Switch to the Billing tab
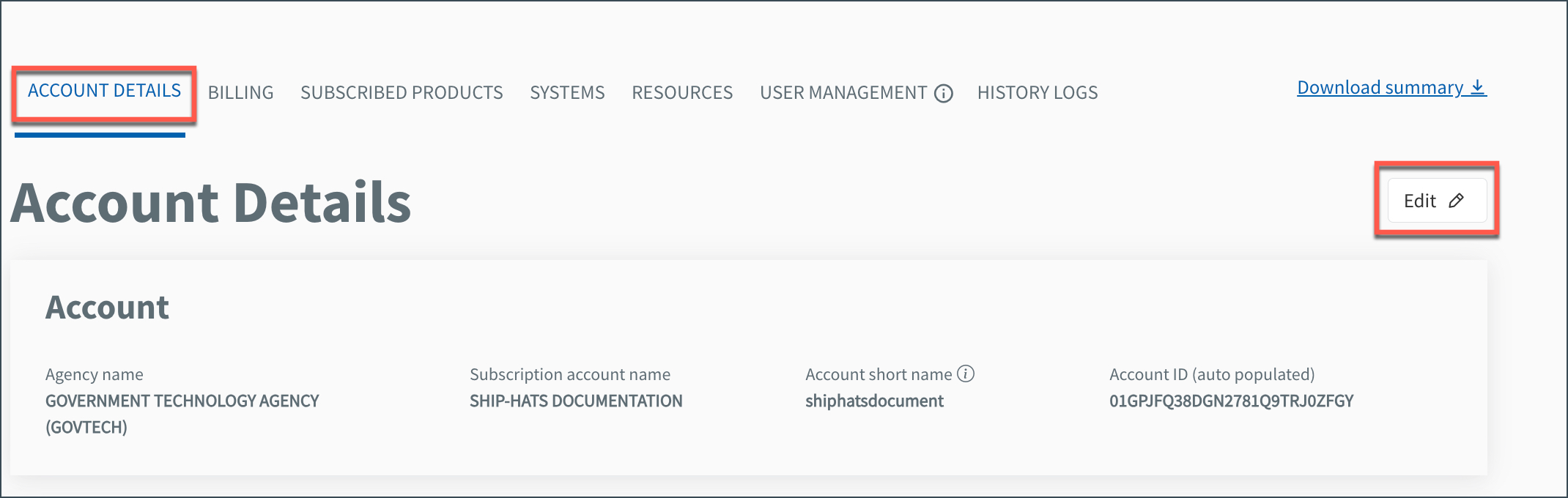 pos(240,93)
